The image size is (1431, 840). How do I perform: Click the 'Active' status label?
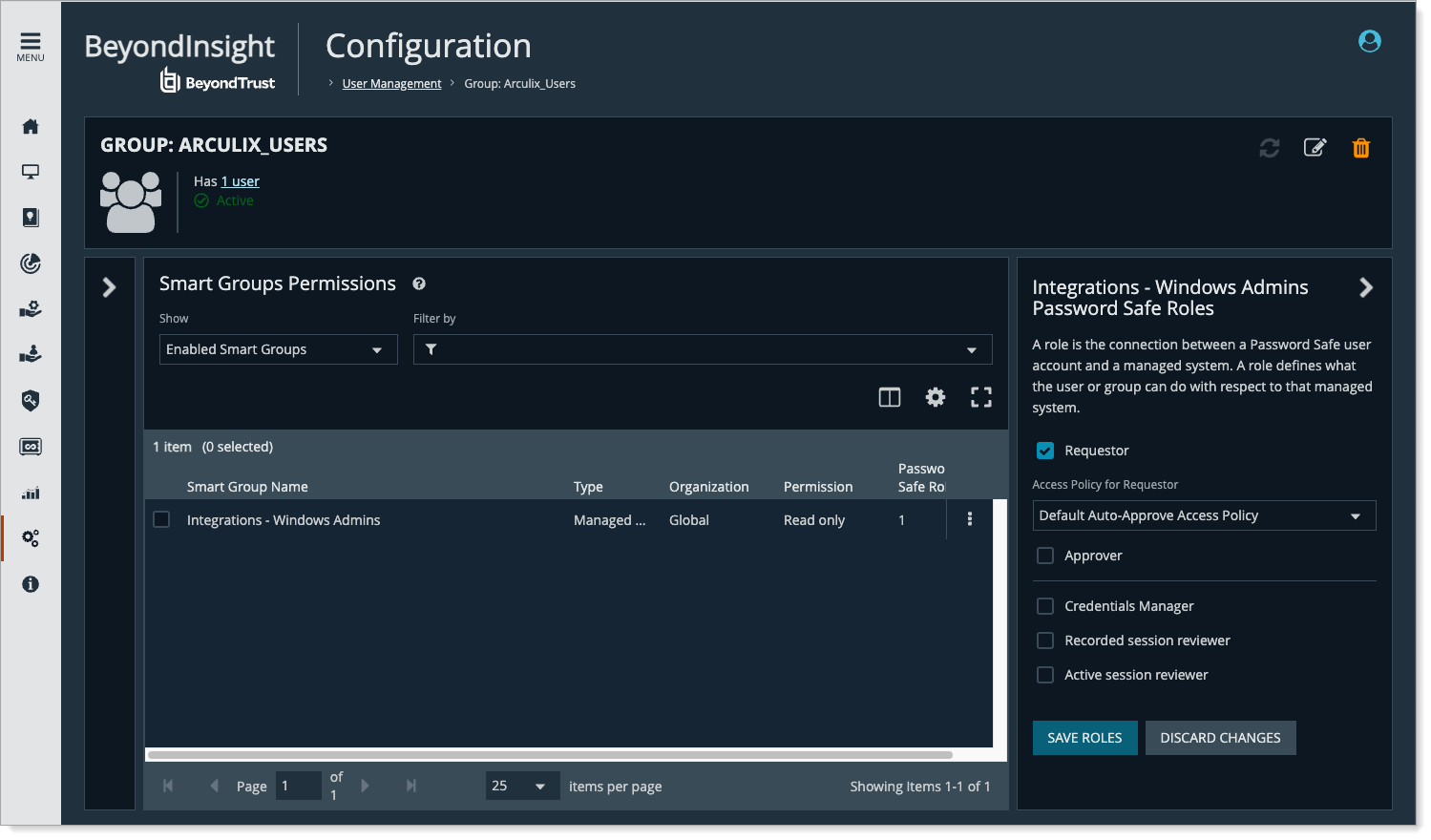tap(235, 200)
